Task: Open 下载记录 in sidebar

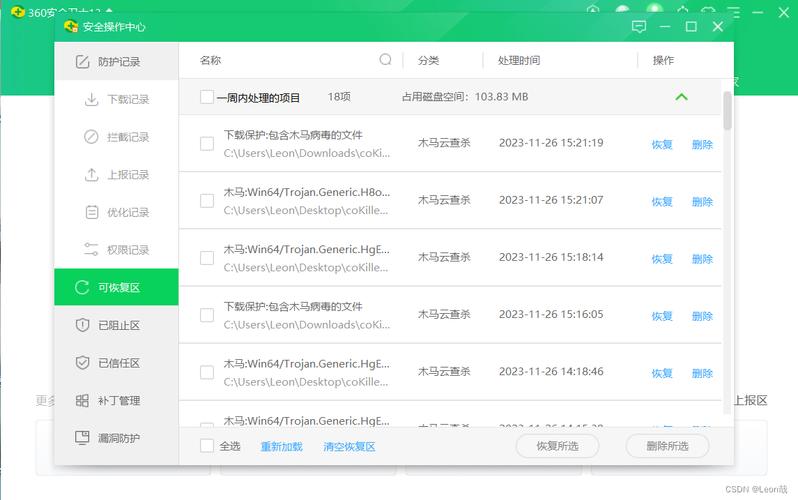Action: (116, 99)
